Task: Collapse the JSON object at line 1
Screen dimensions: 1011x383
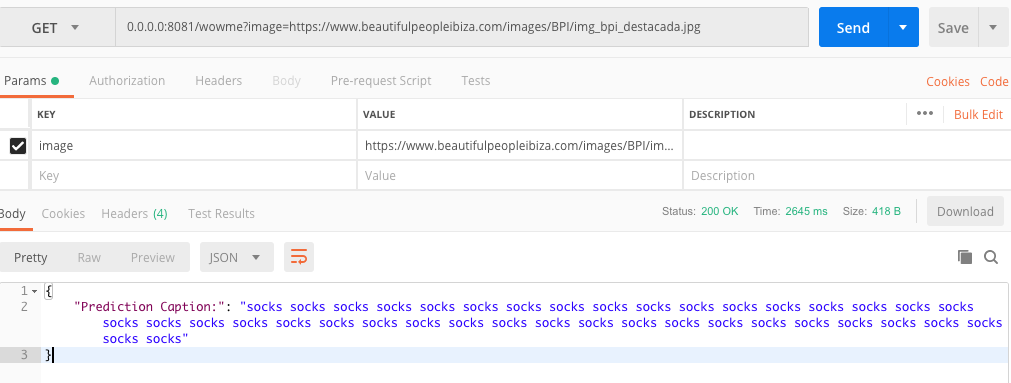Action: coord(34,291)
